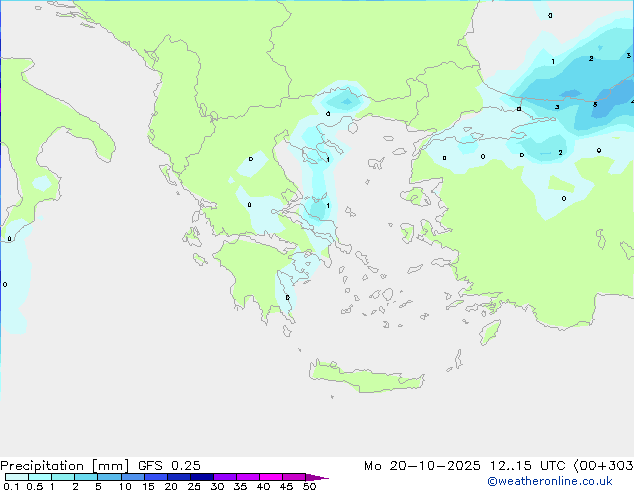634x490 pixels.
Task: Click the 30–35 mm violet swatch
Action: pyautogui.click(x=224, y=477)
